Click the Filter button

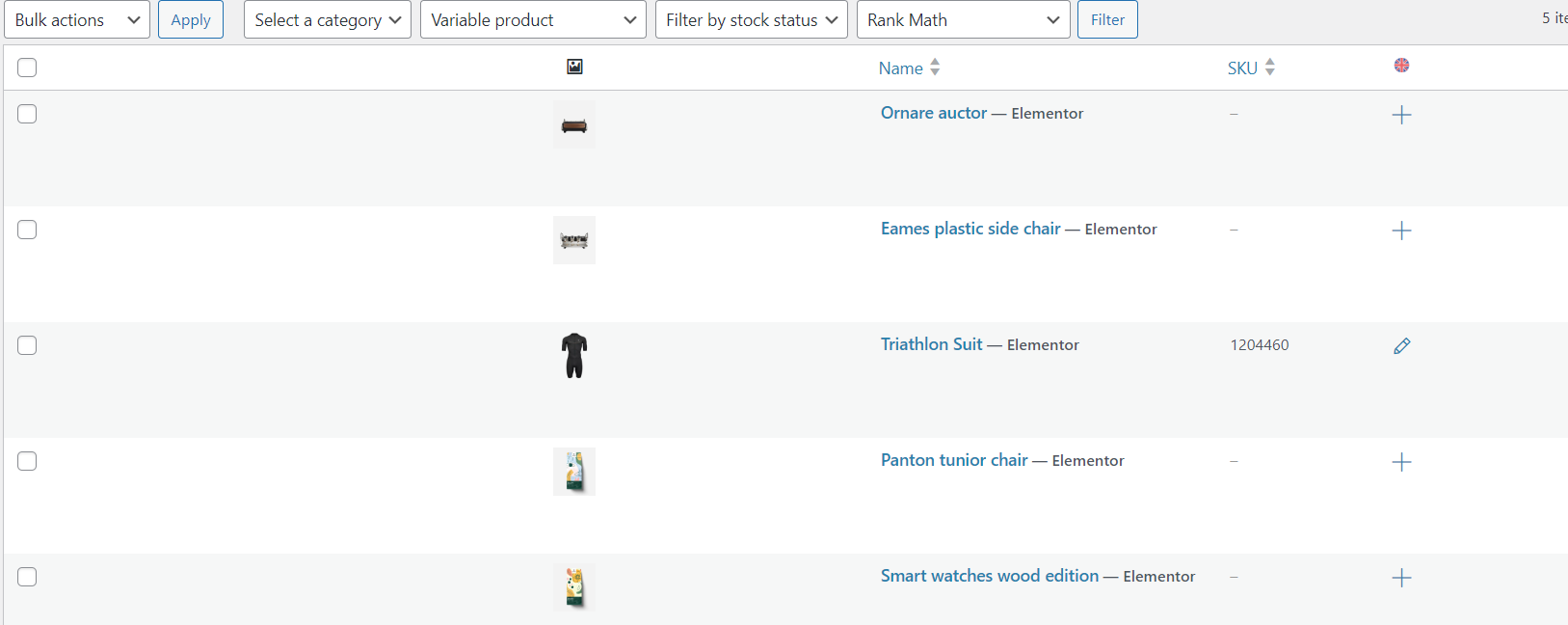point(1107,20)
